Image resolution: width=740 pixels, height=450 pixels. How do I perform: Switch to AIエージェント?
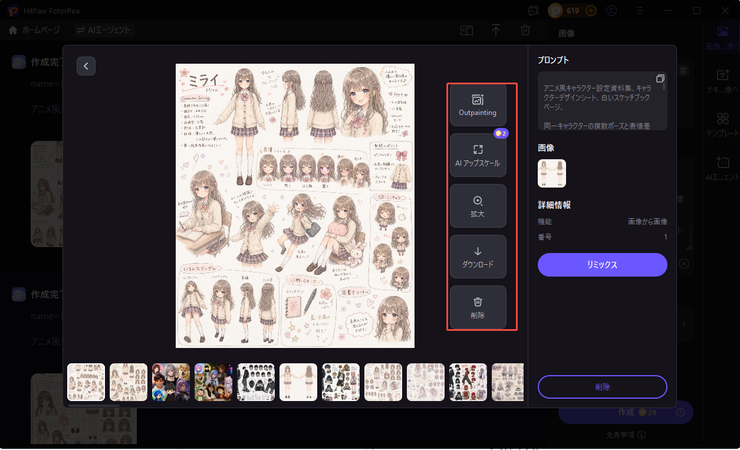tap(104, 30)
